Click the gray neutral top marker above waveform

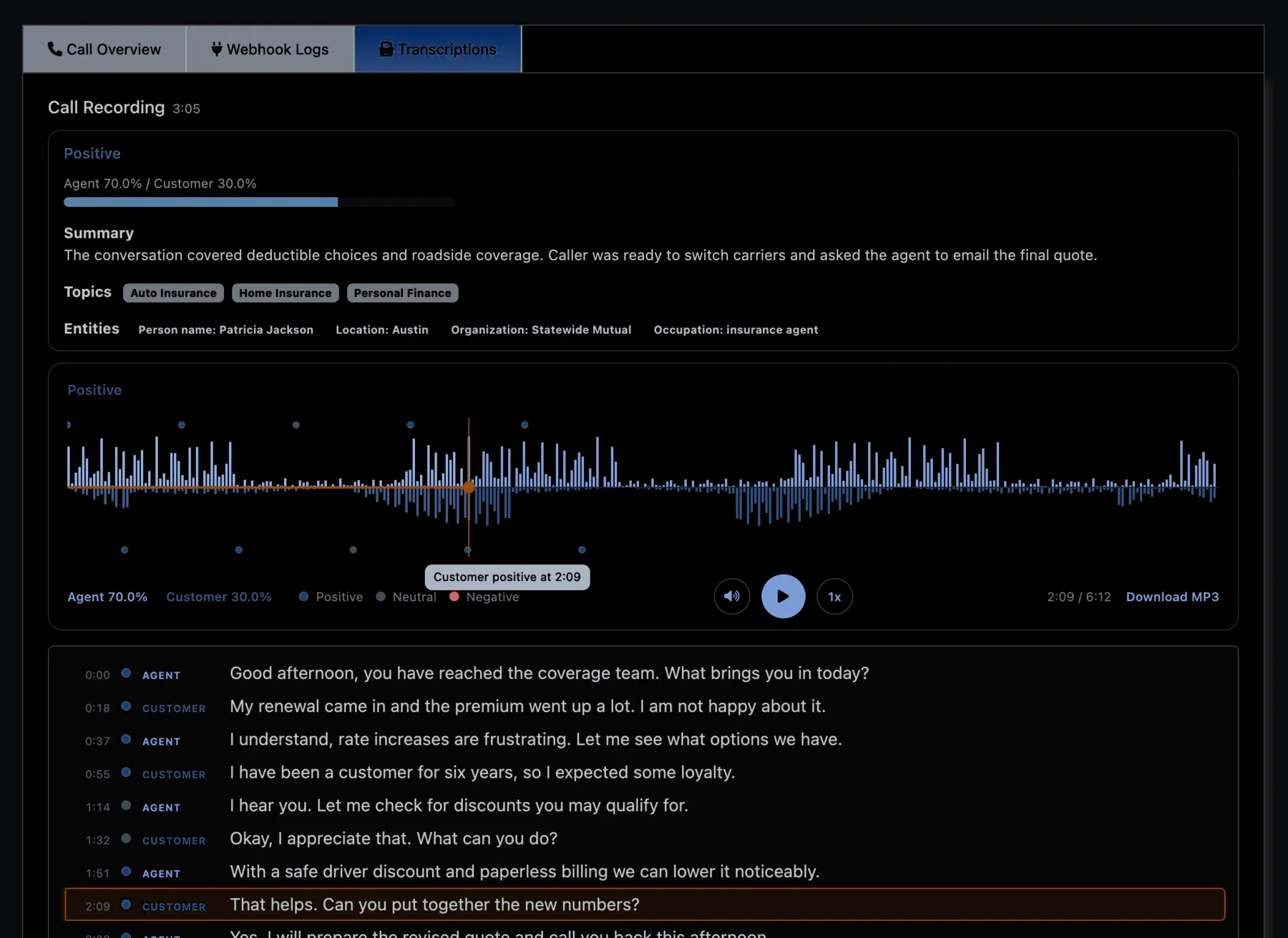pos(296,425)
